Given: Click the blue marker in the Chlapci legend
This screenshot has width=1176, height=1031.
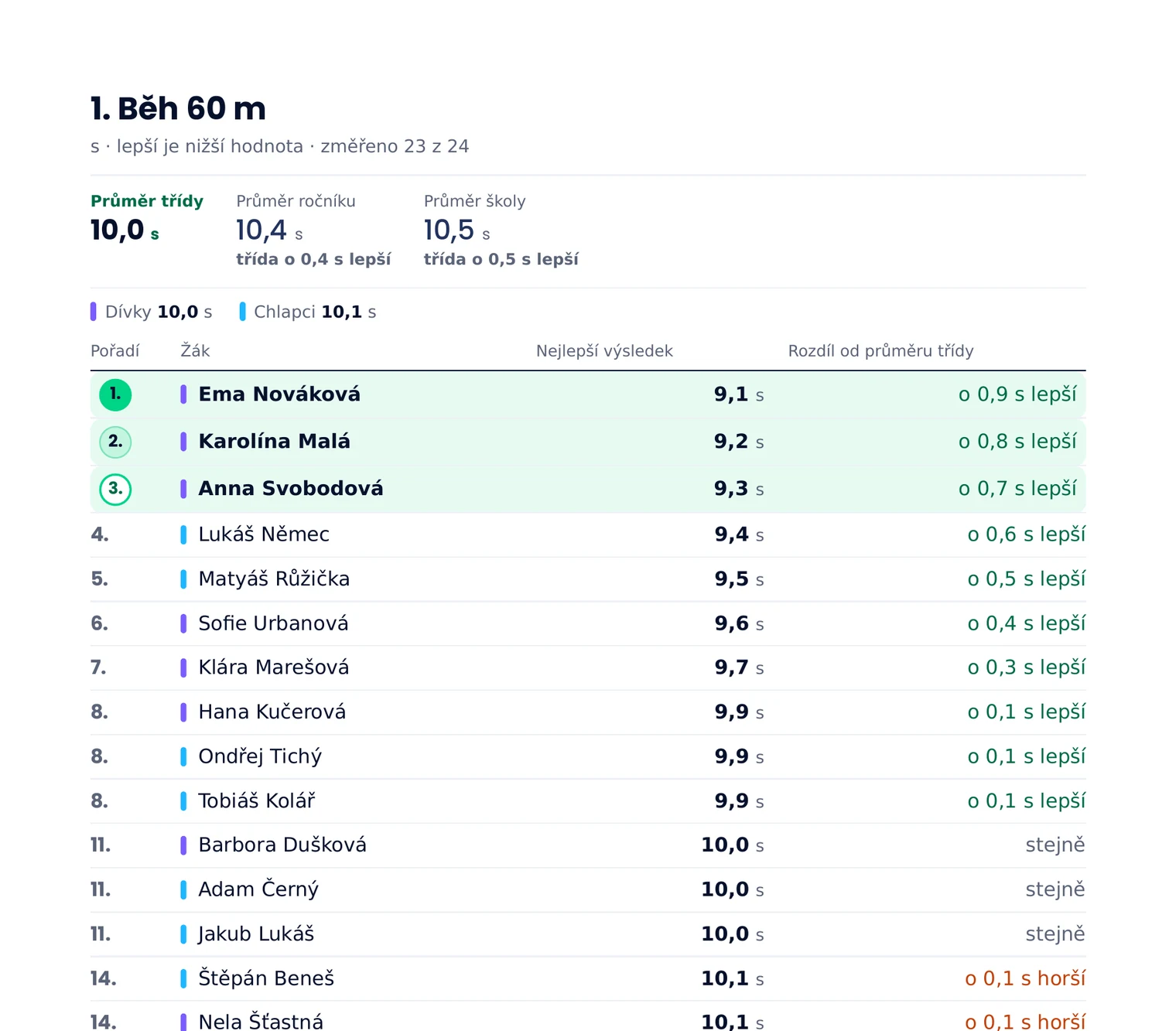Looking at the screenshot, I should coord(242,312).
